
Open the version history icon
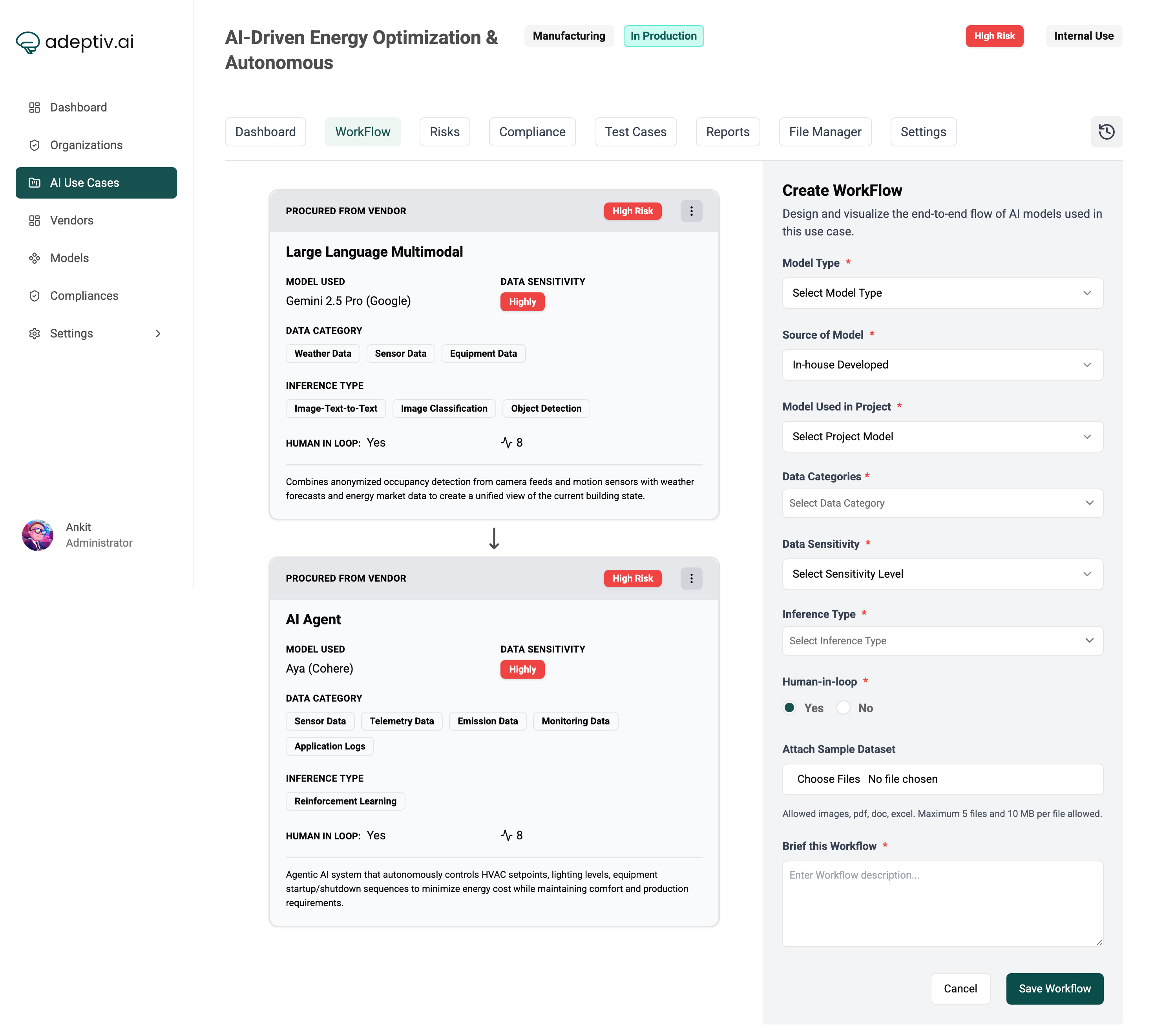tap(1106, 131)
